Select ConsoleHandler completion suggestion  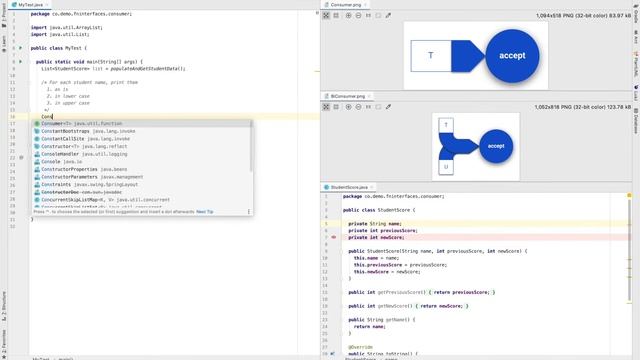142,154
